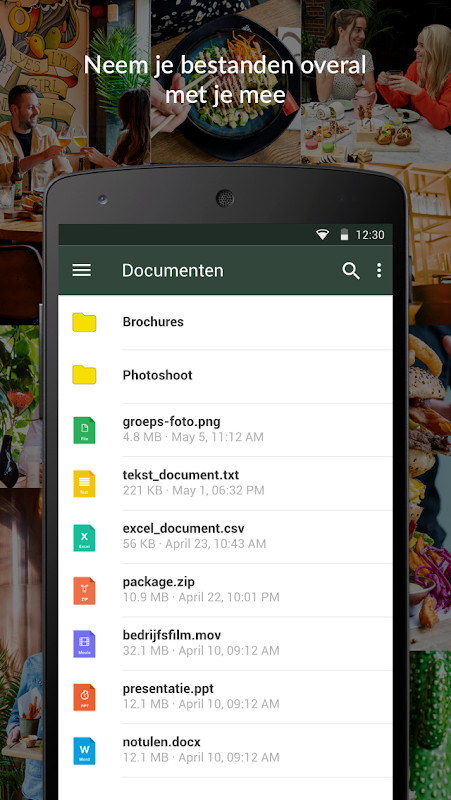This screenshot has width=451, height=800.
Task: Click the teal Excel icon for excel_document.csv
Action: tap(84, 537)
